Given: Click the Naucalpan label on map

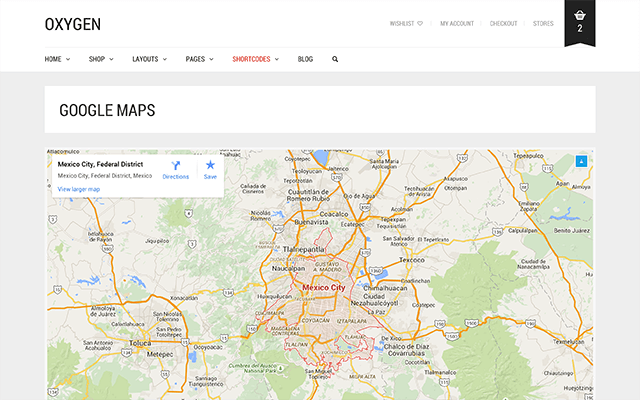Looking at the screenshot, I should coord(289,269).
